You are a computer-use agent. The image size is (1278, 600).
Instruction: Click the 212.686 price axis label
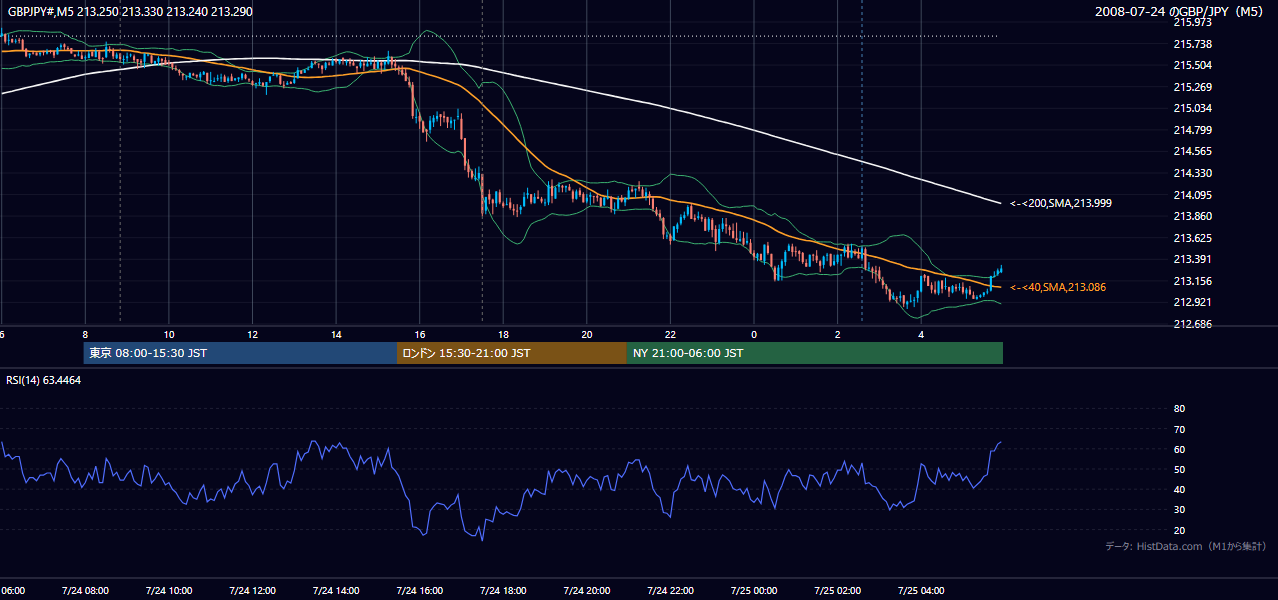pos(1192,324)
